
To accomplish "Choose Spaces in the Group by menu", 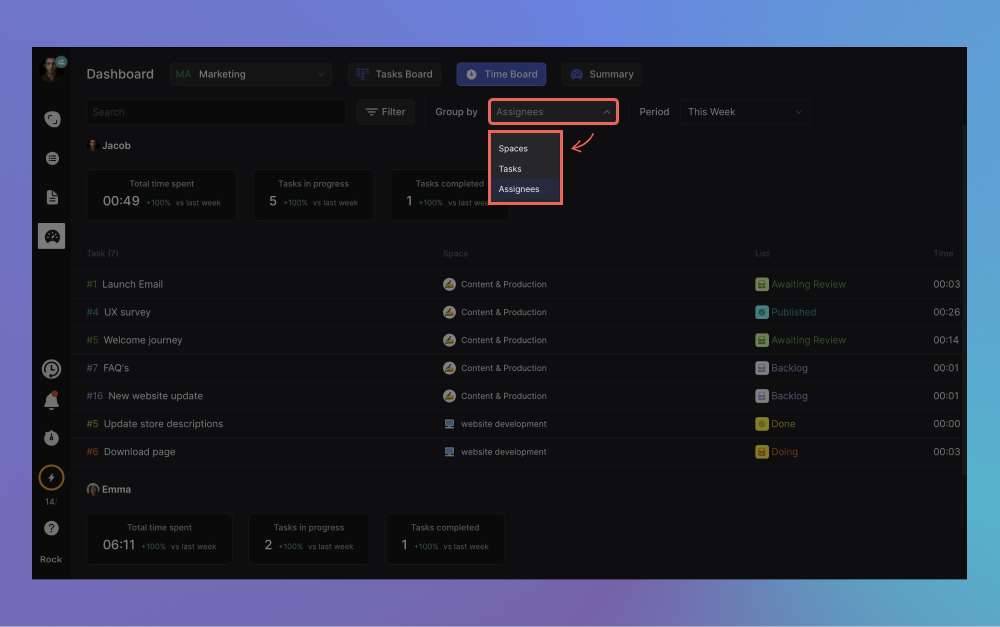I will click(x=513, y=149).
